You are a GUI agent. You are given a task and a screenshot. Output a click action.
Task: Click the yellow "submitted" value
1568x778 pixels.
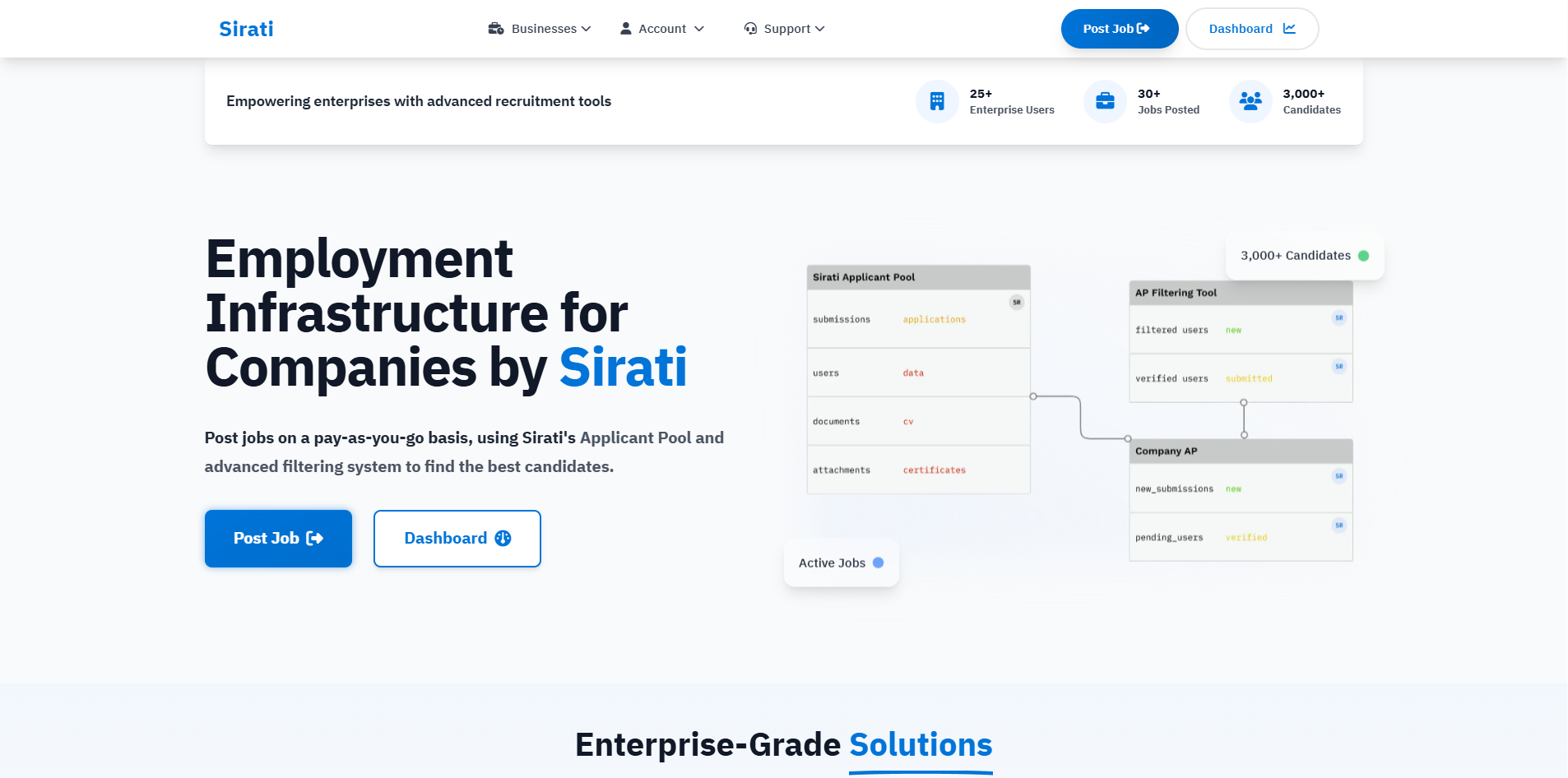[1249, 378]
